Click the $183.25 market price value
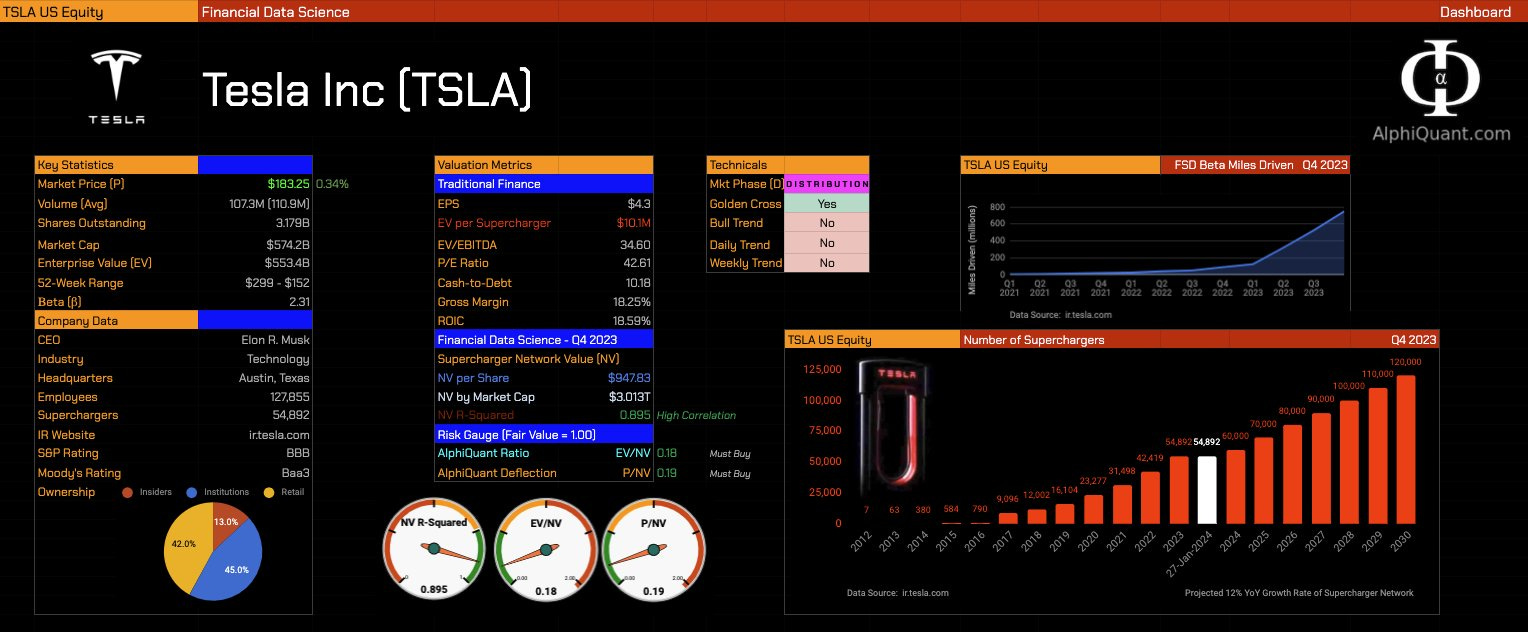The height and width of the screenshot is (632, 1528). [x=288, y=184]
